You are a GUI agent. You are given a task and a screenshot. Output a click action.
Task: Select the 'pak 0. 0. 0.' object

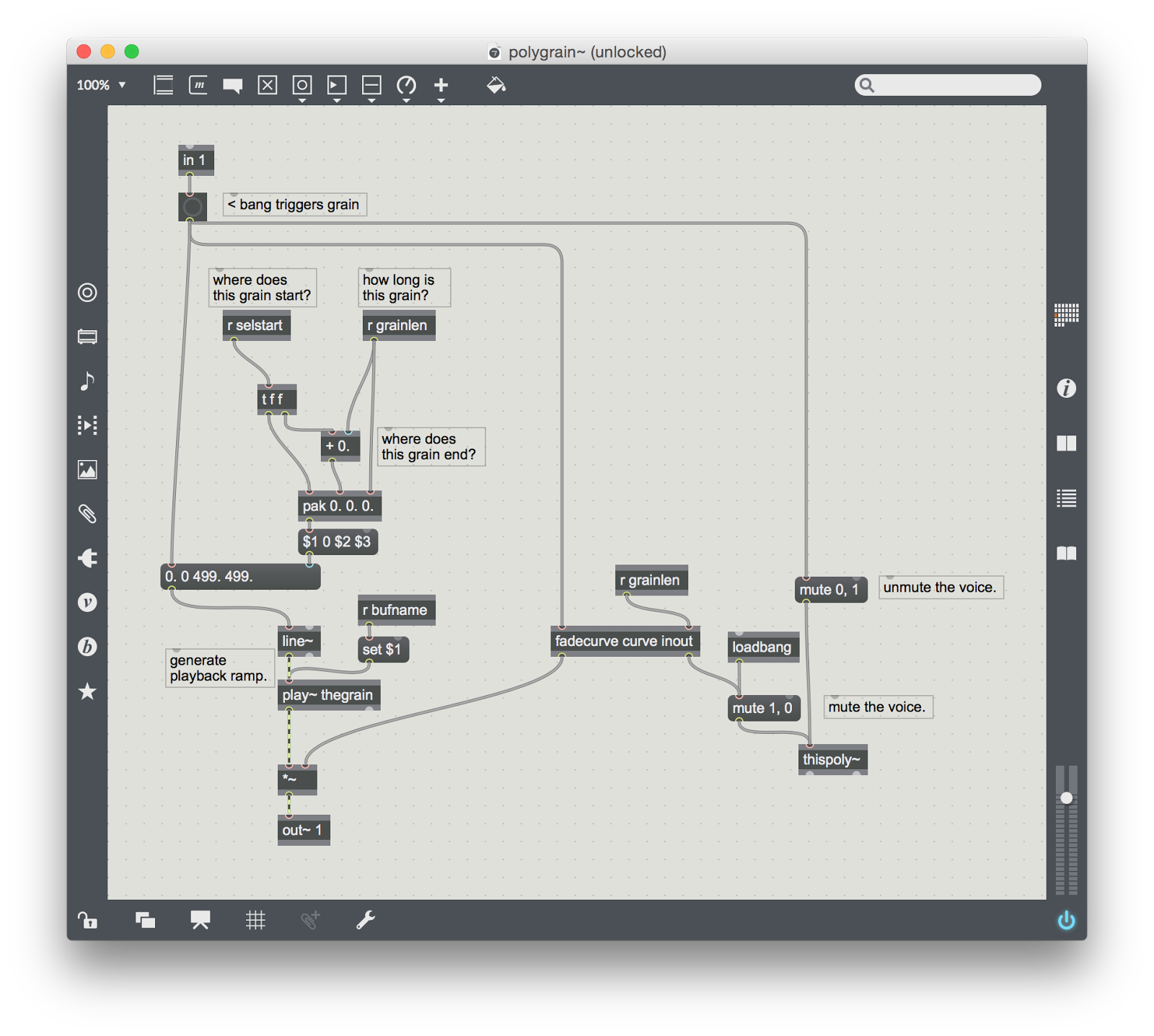(339, 506)
